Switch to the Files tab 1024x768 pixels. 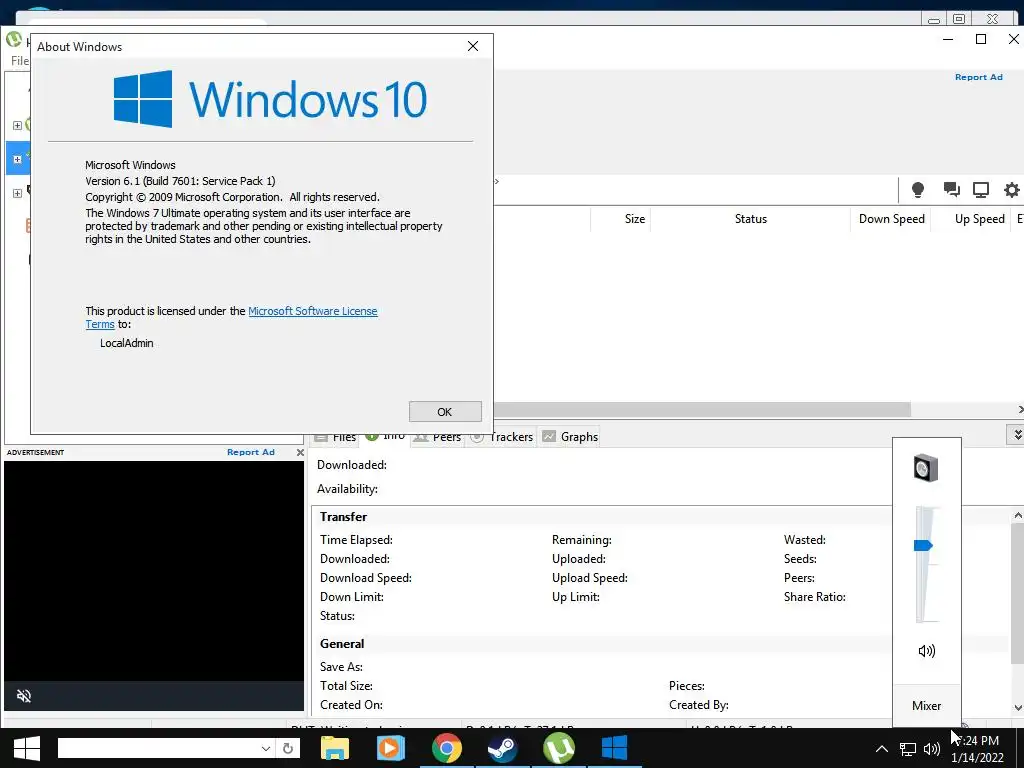[x=336, y=437]
